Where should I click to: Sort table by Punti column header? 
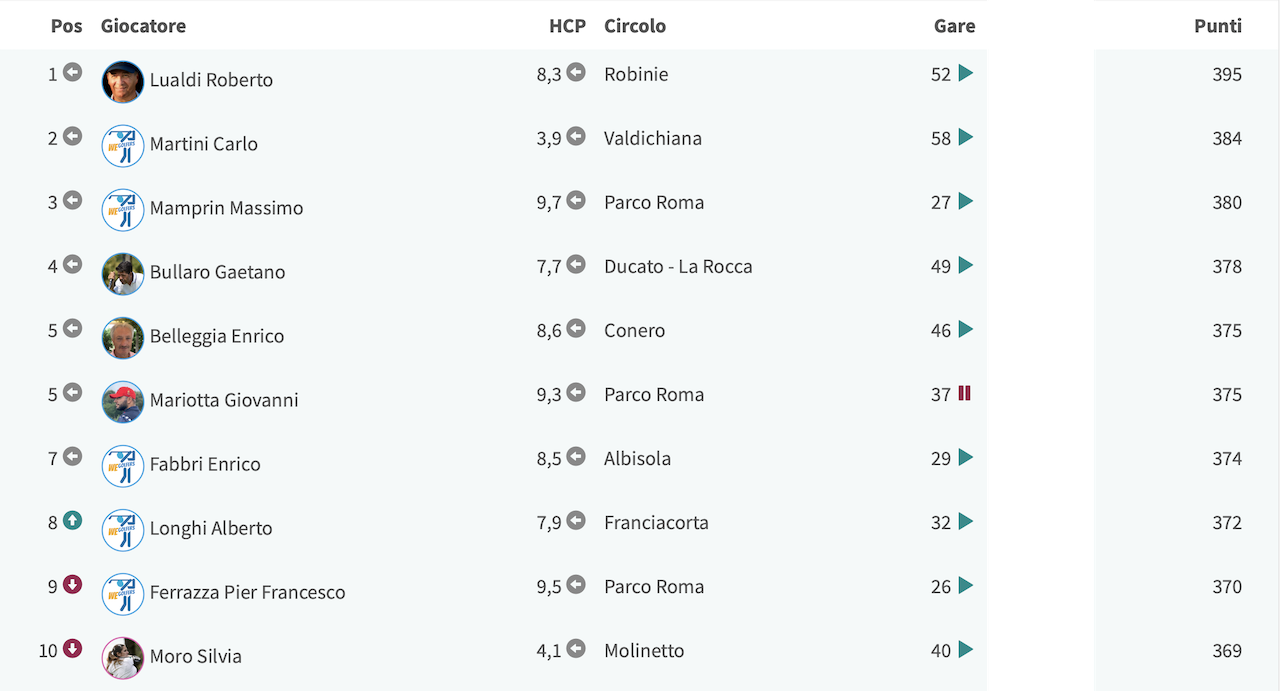point(1218,26)
